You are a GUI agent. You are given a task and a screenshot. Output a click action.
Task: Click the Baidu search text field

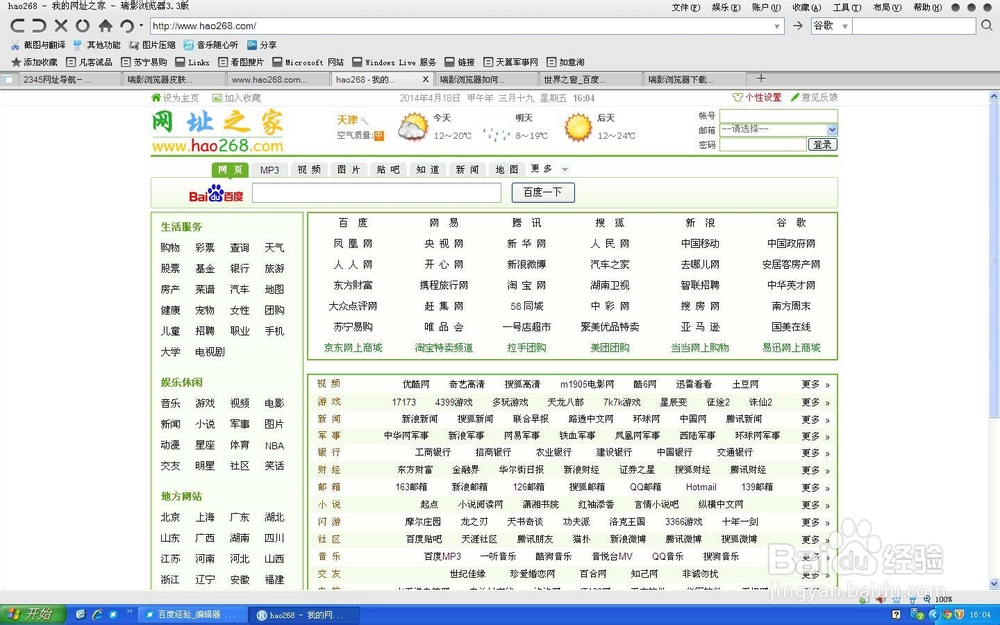tap(376, 193)
